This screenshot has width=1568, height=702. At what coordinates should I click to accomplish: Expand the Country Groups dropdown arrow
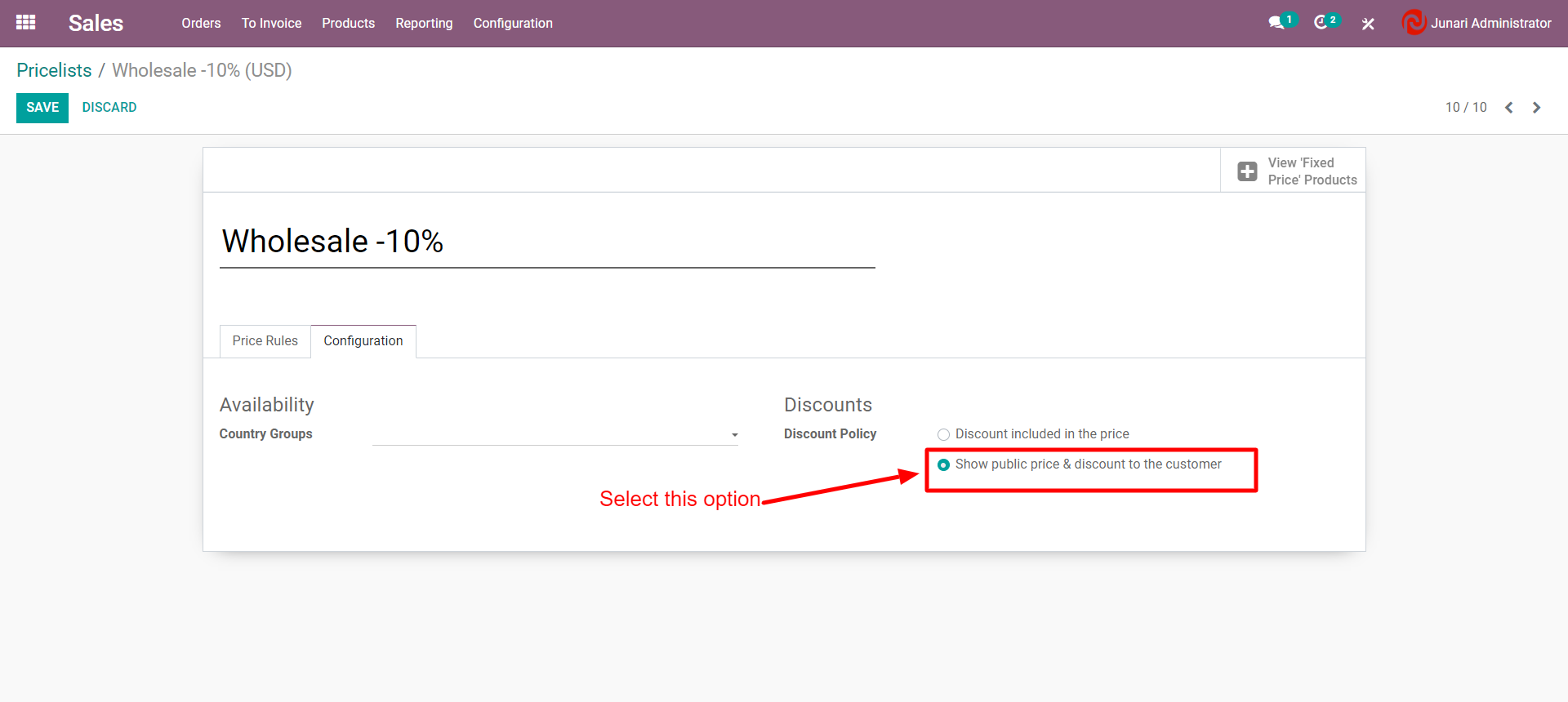(x=735, y=435)
